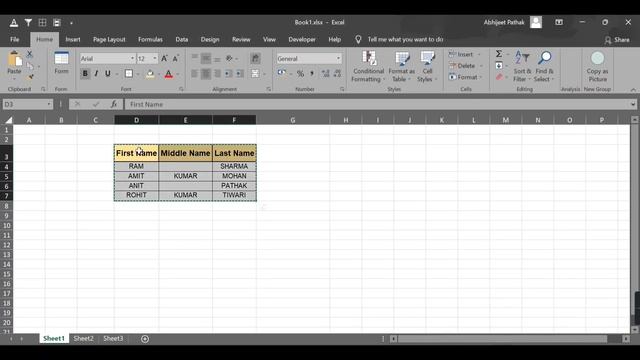Toggle Bottom Align in Alignment group
Screen dimensions: 640x360
click(x=217, y=59)
